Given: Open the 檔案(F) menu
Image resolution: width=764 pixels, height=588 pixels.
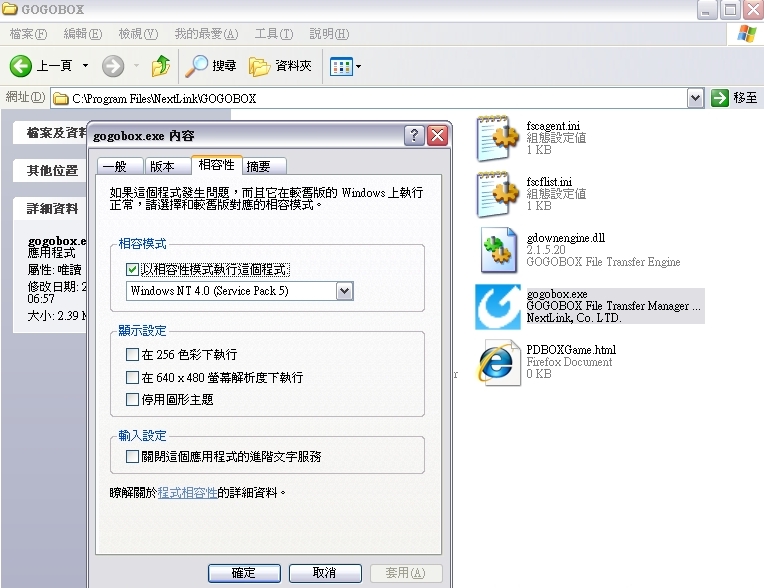Looking at the screenshot, I should (x=28, y=34).
